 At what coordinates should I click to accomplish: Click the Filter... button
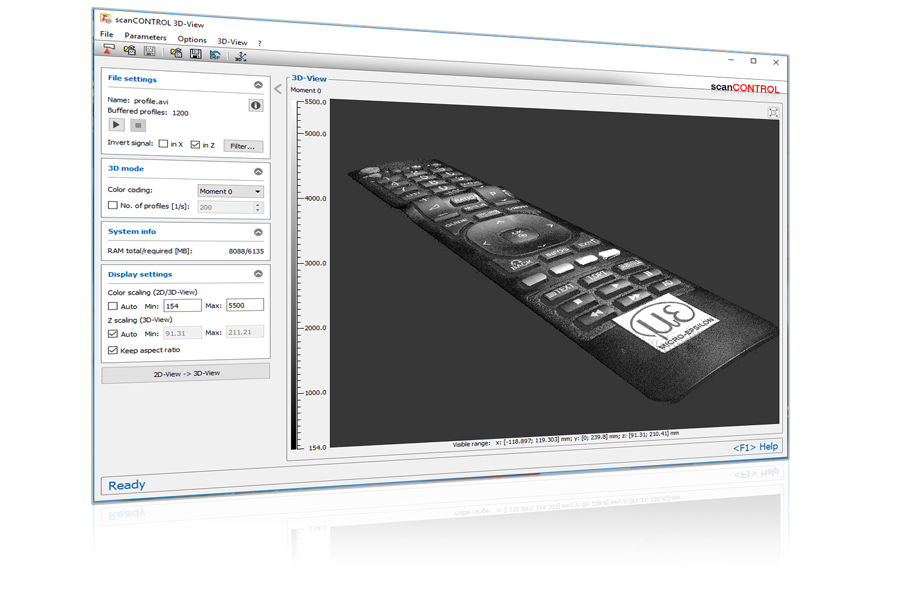pos(243,146)
